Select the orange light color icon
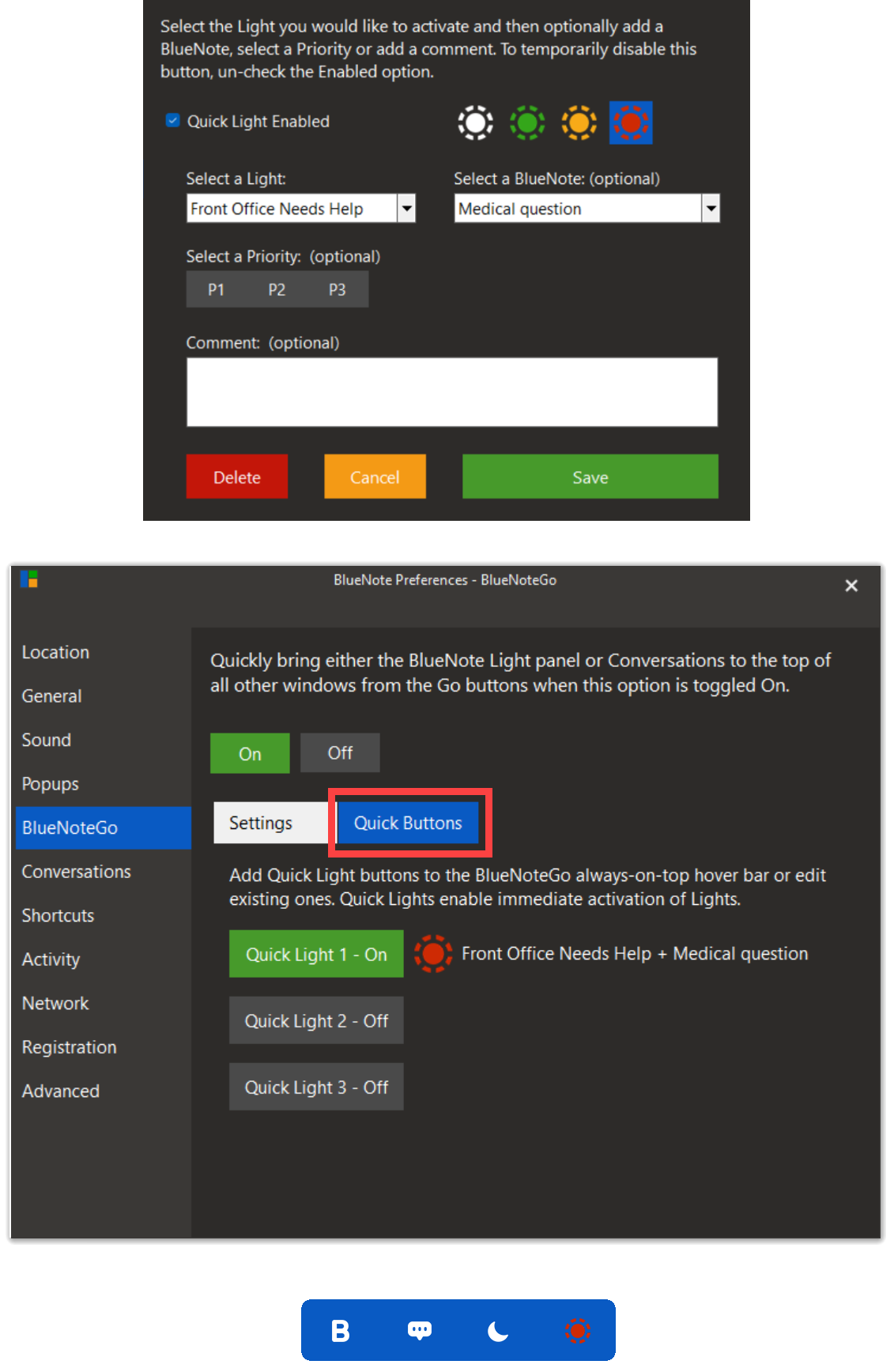 [x=579, y=122]
